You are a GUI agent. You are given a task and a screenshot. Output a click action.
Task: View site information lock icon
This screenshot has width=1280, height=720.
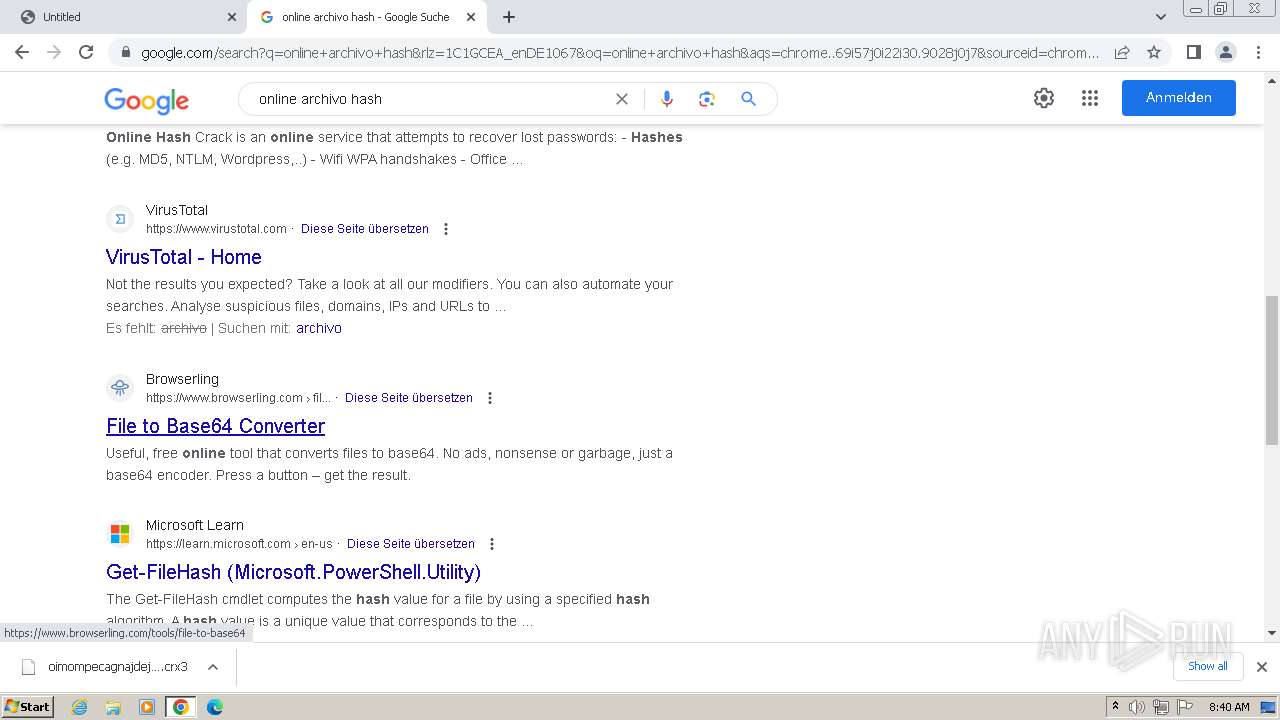pos(125,53)
